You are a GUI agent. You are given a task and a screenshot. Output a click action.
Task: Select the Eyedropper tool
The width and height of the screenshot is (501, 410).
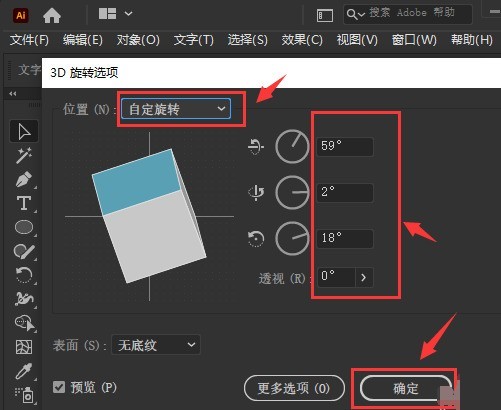[x=24, y=371]
